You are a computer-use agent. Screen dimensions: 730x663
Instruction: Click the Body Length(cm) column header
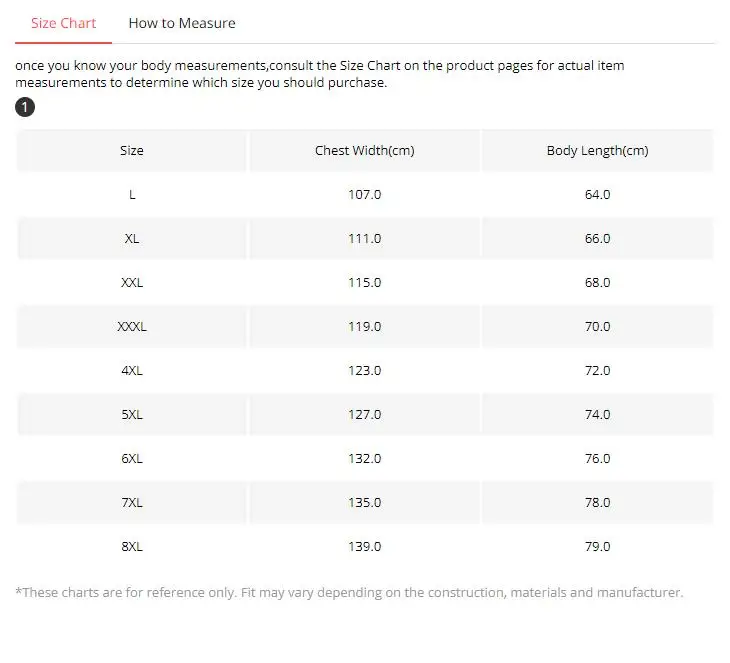pos(597,151)
